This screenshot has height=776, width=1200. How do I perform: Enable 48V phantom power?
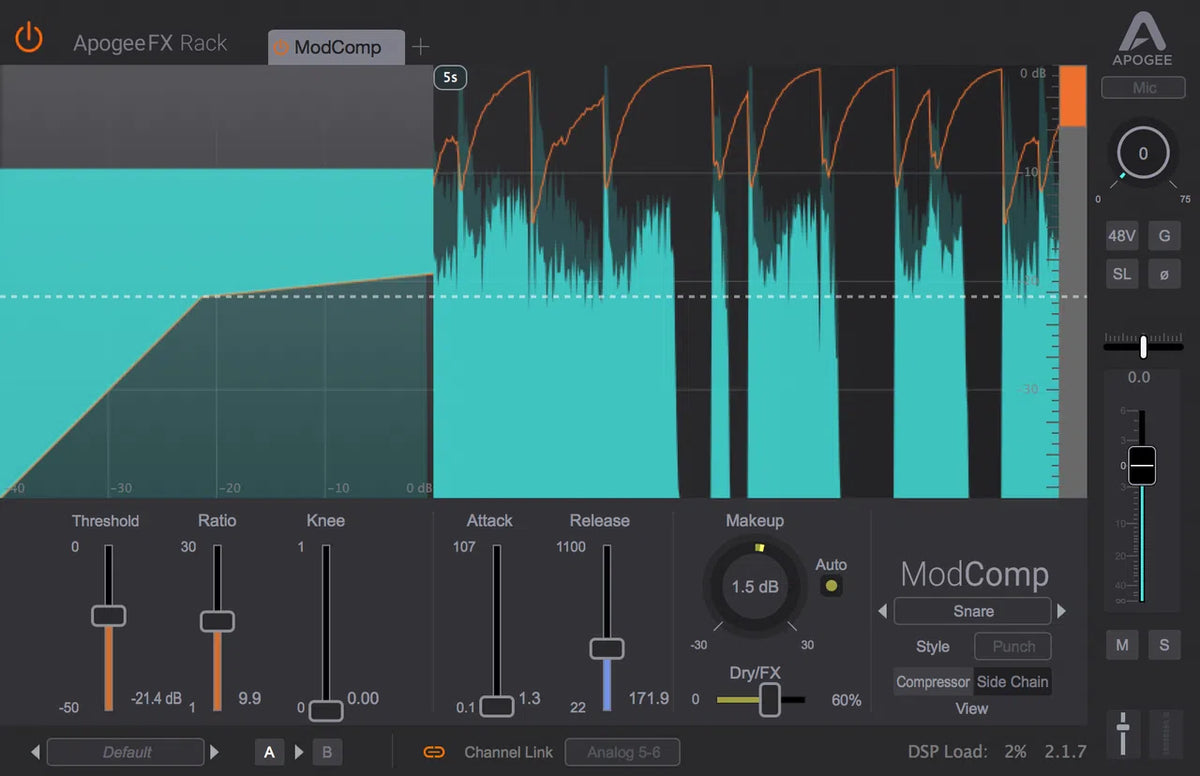1122,236
